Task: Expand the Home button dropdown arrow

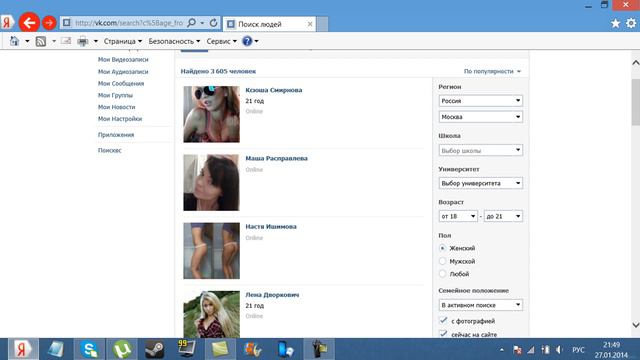Action: tap(27, 41)
